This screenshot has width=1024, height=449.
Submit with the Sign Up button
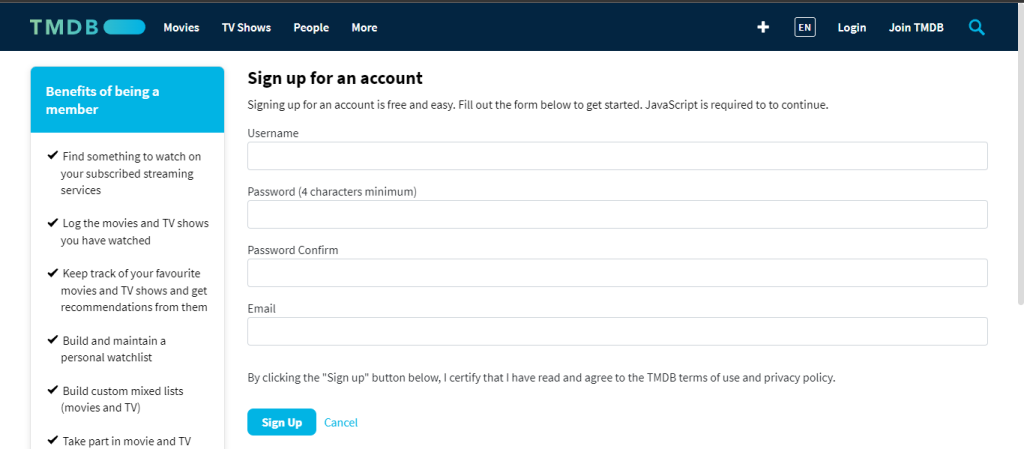pyautogui.click(x=281, y=422)
